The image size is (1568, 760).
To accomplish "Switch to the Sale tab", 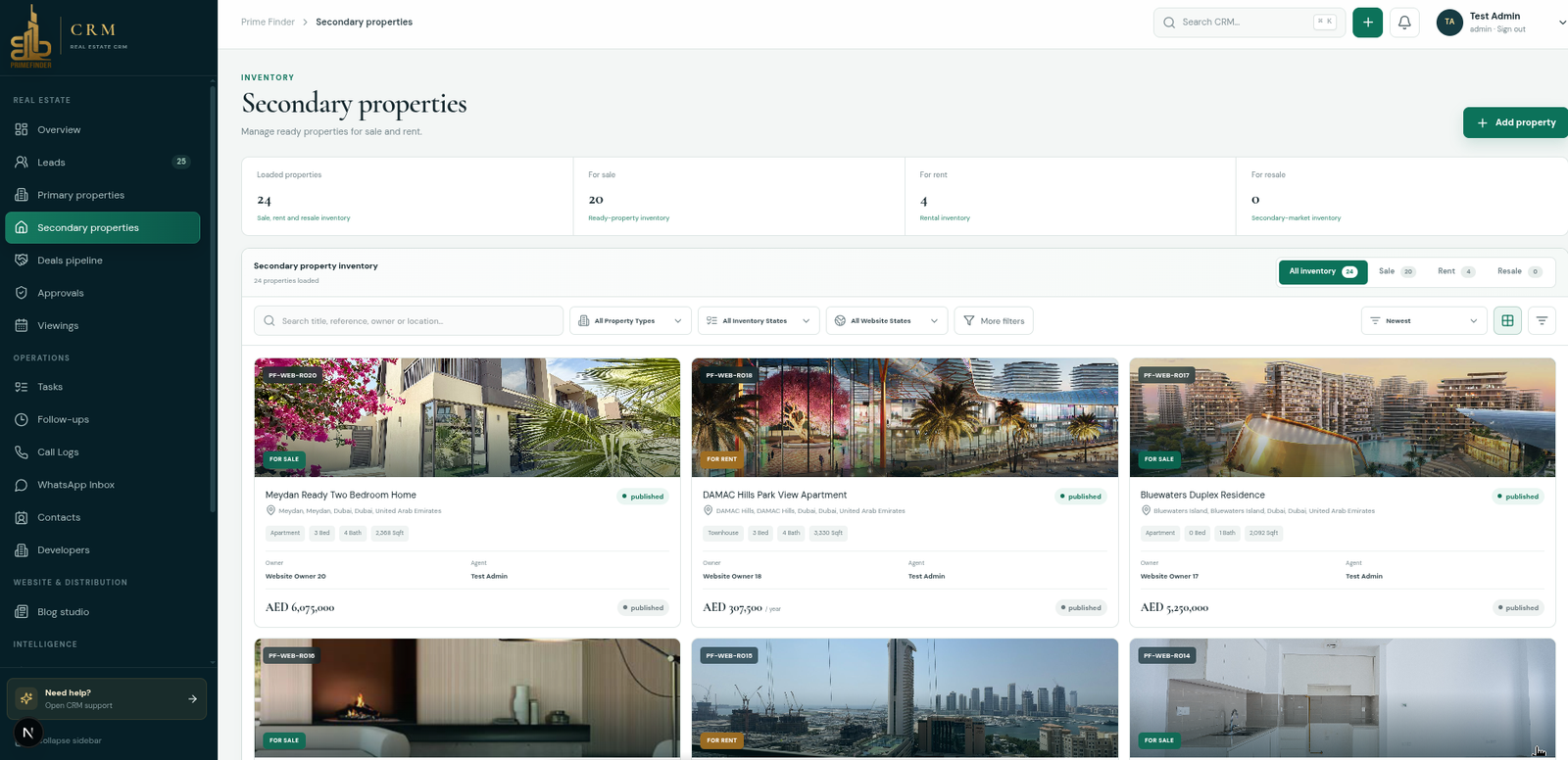I will 1396,271.
